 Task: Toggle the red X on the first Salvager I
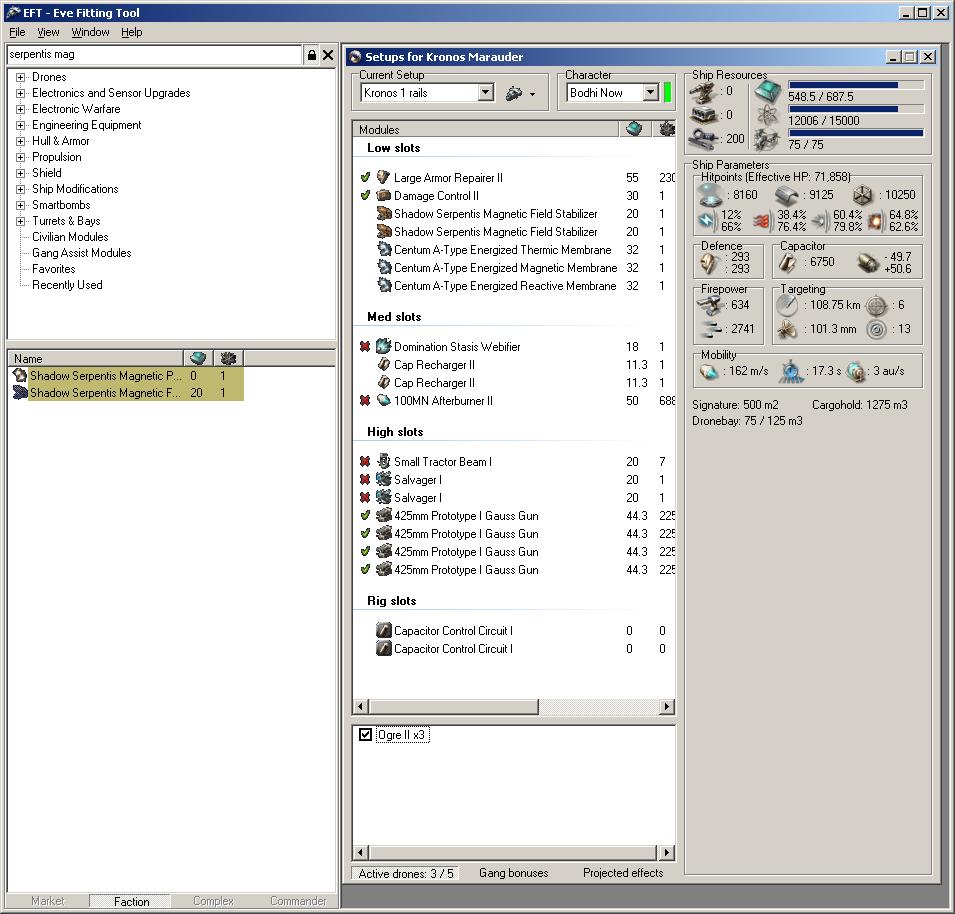coord(365,479)
